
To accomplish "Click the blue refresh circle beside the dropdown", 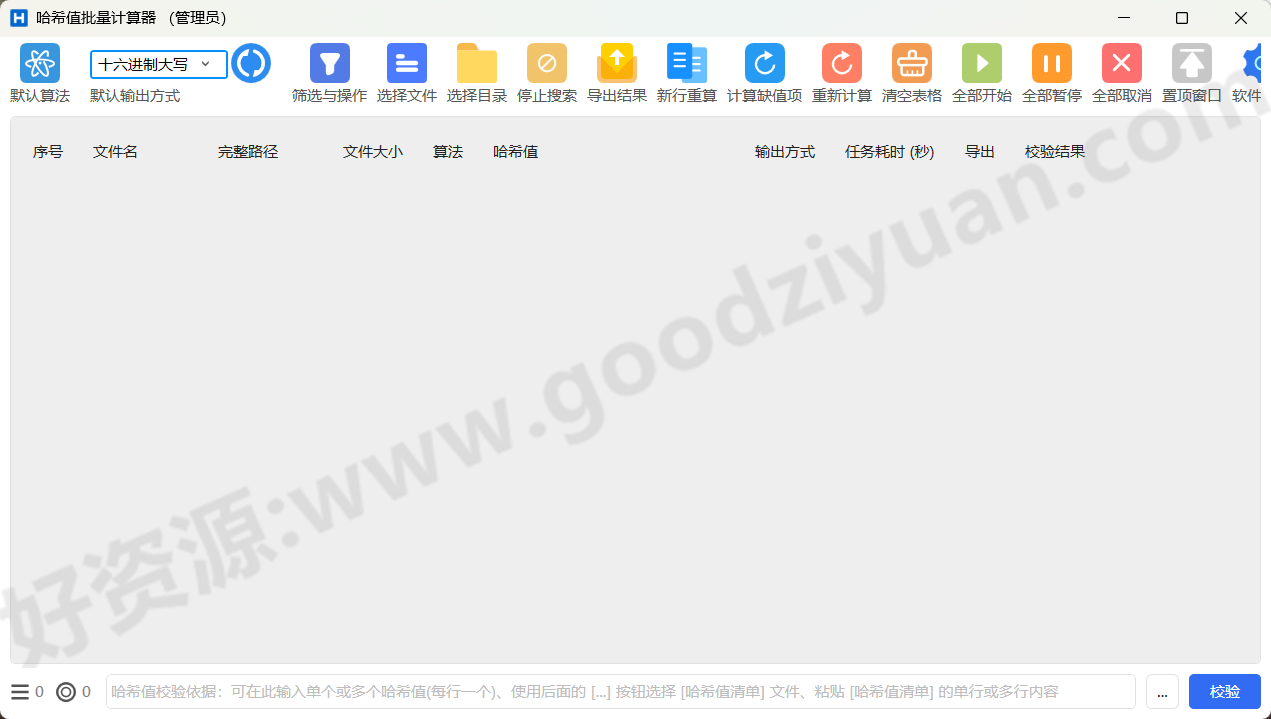I will click(251, 62).
